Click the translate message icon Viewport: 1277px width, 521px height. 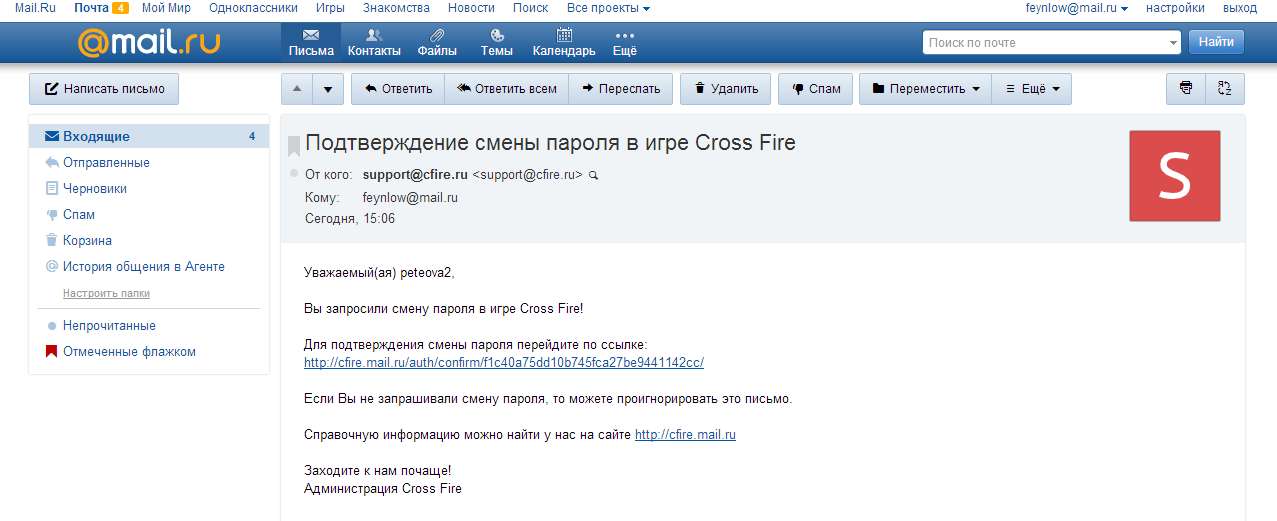point(1225,89)
